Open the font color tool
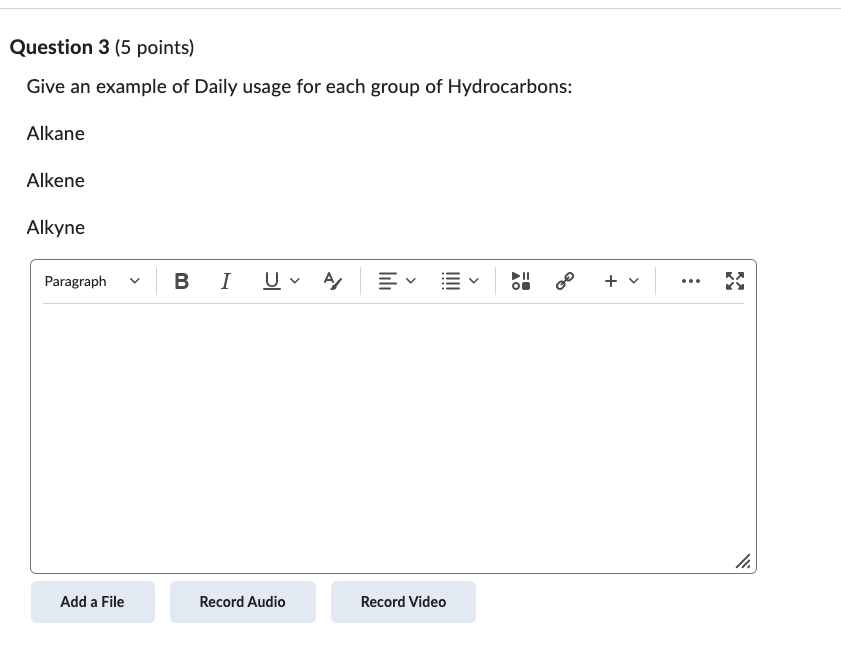841x666 pixels. click(331, 281)
